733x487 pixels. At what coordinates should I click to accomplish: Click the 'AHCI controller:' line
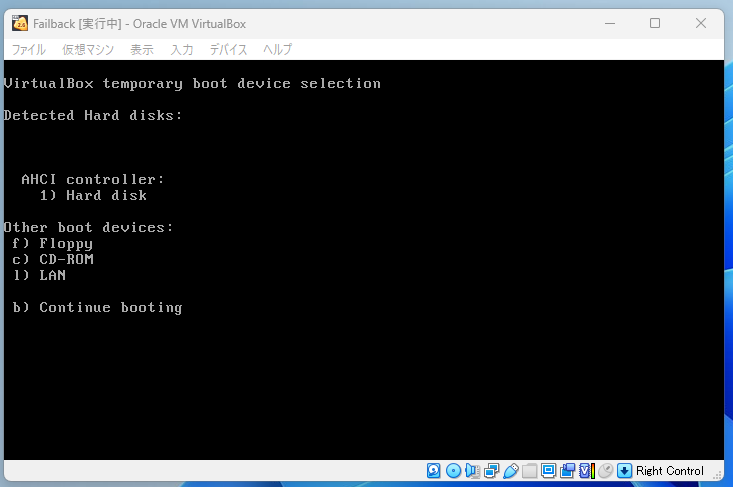tap(93, 179)
